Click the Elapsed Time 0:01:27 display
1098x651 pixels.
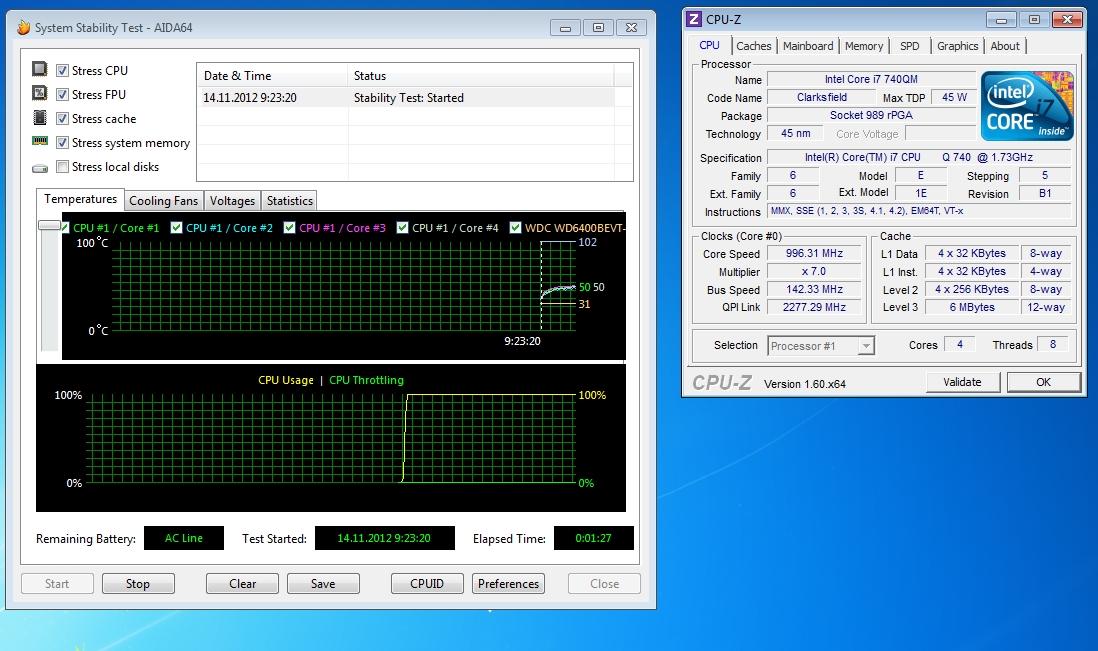click(594, 538)
